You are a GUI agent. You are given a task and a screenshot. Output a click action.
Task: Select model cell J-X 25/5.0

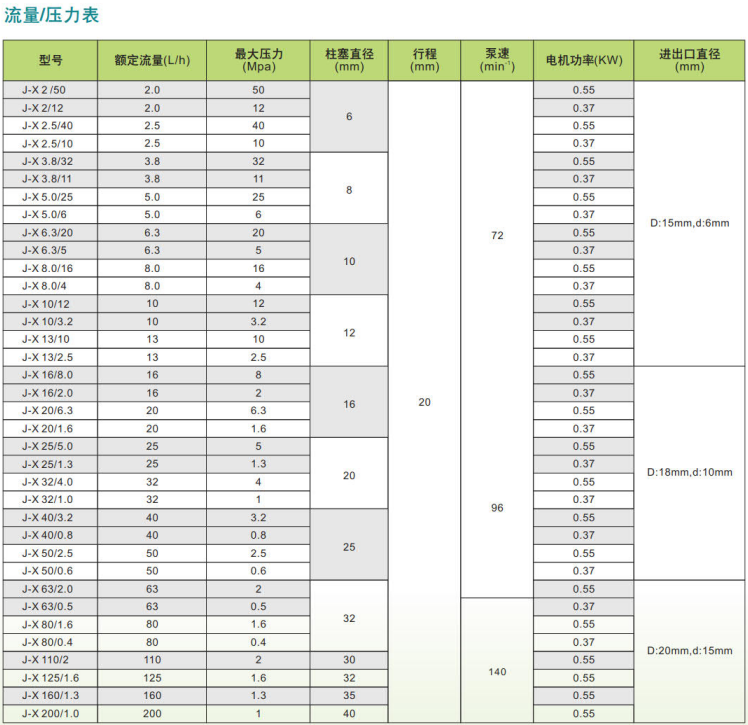(51, 446)
